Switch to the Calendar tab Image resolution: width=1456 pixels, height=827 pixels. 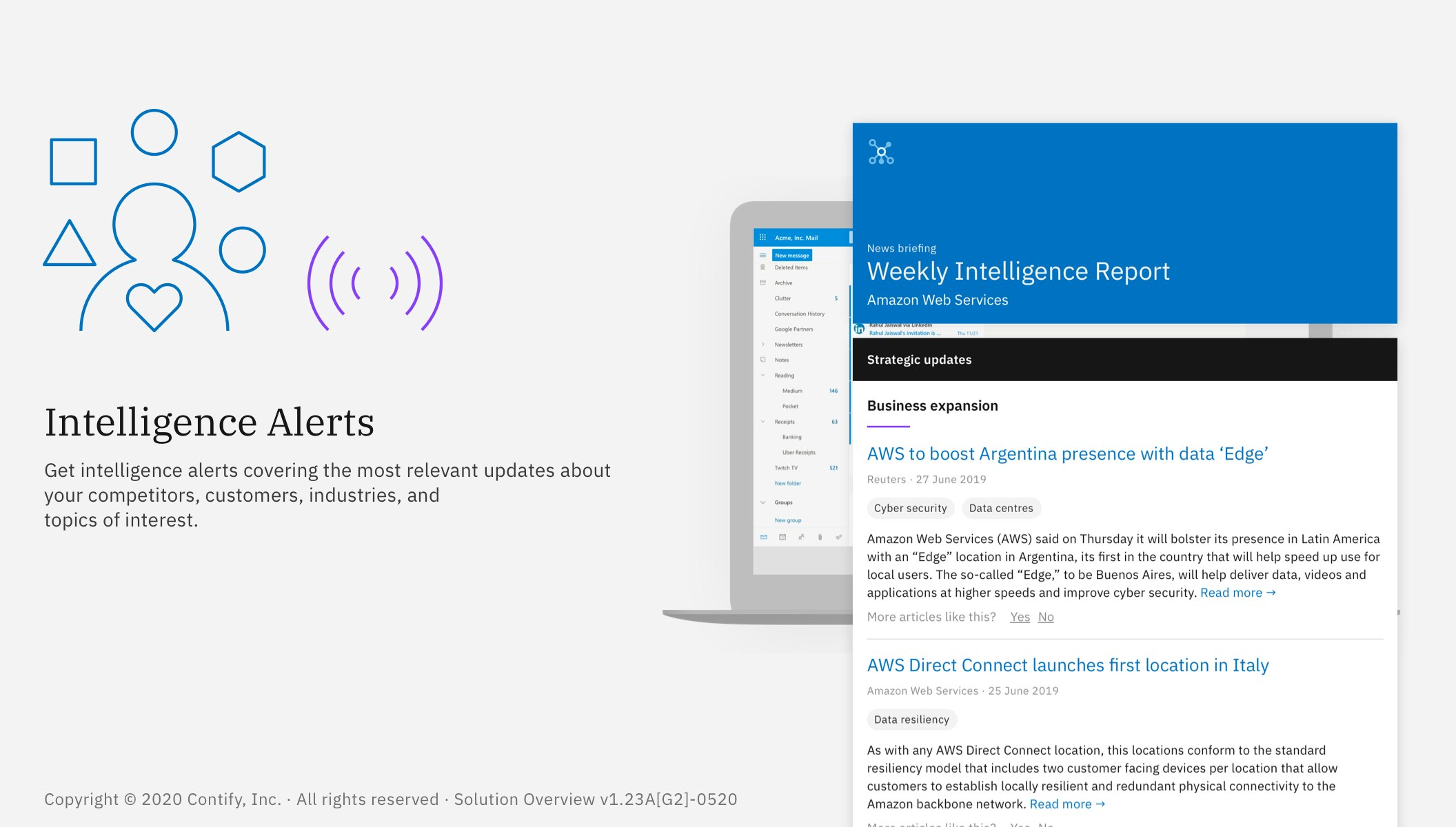(x=781, y=537)
